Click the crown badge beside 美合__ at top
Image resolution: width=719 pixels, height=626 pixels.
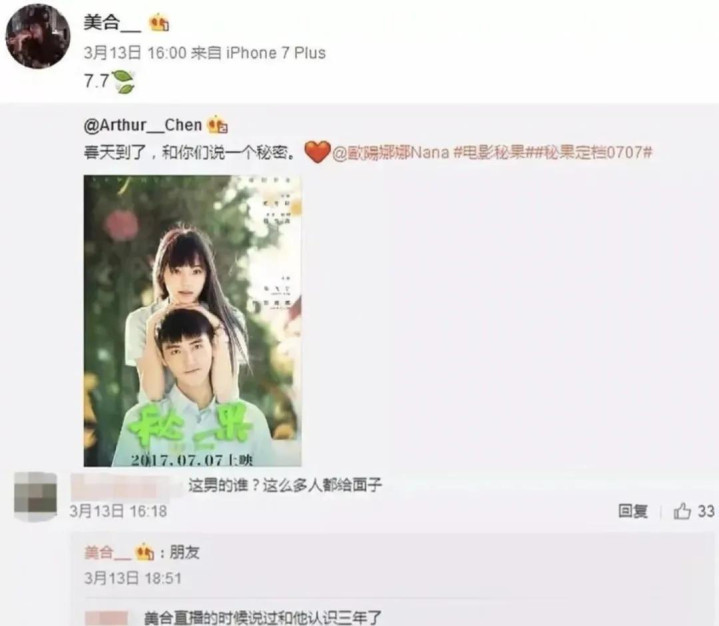click(159, 23)
